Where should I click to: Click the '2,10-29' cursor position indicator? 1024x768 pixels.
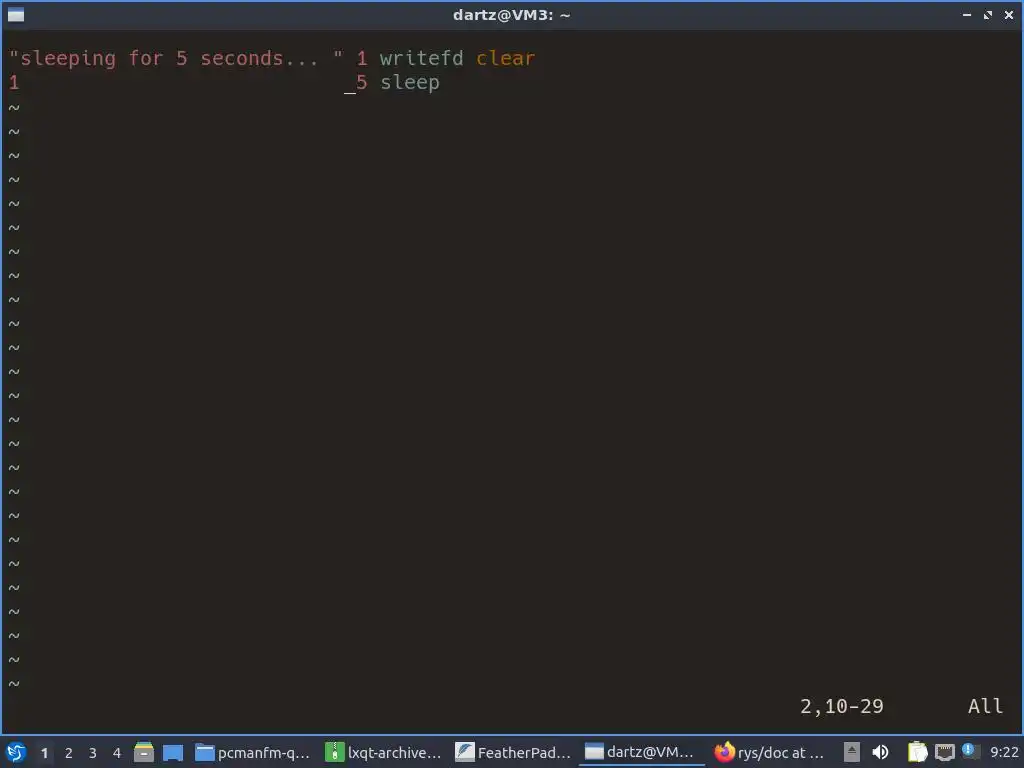coord(842,706)
